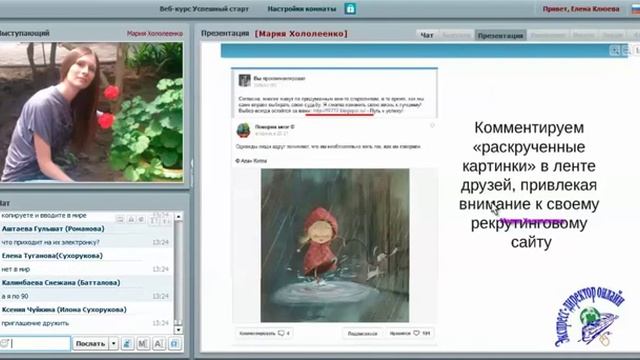
Task: Click the rain girl picture in the slide
Action: pyautogui.click(x=335, y=245)
